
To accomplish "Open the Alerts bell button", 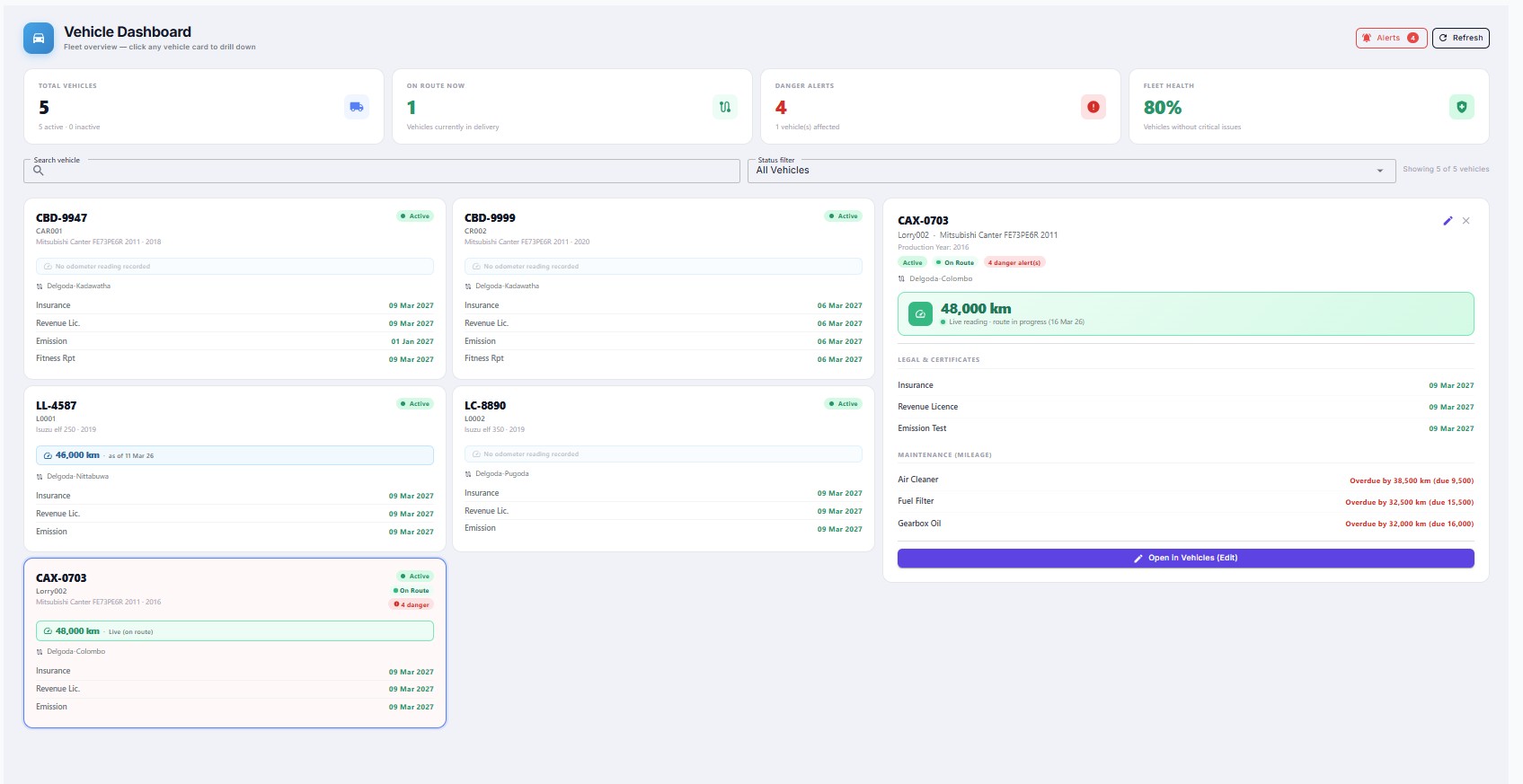I will [1391, 38].
